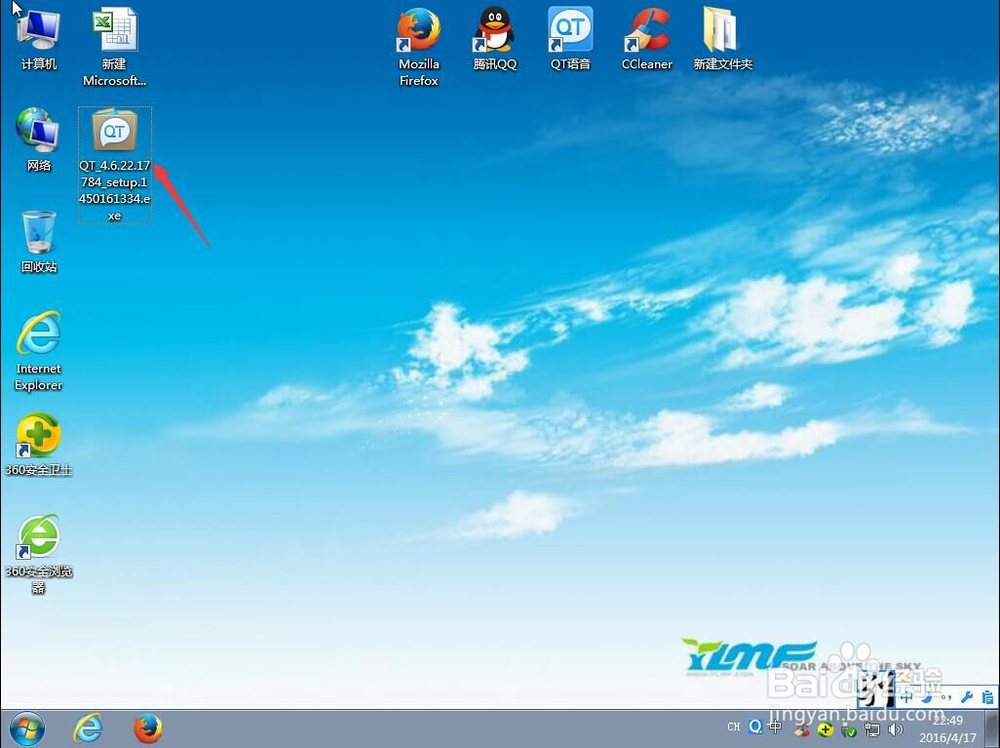The height and width of the screenshot is (748, 1000).
Task: Click the rightmost IME bar menu icon
Action: coord(987,697)
